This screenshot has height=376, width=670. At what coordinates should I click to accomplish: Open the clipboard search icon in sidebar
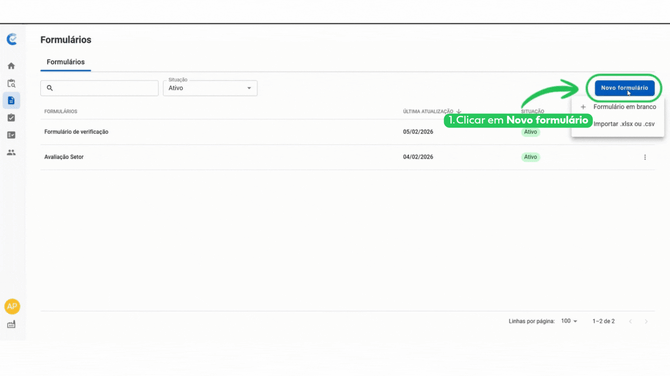[11, 83]
